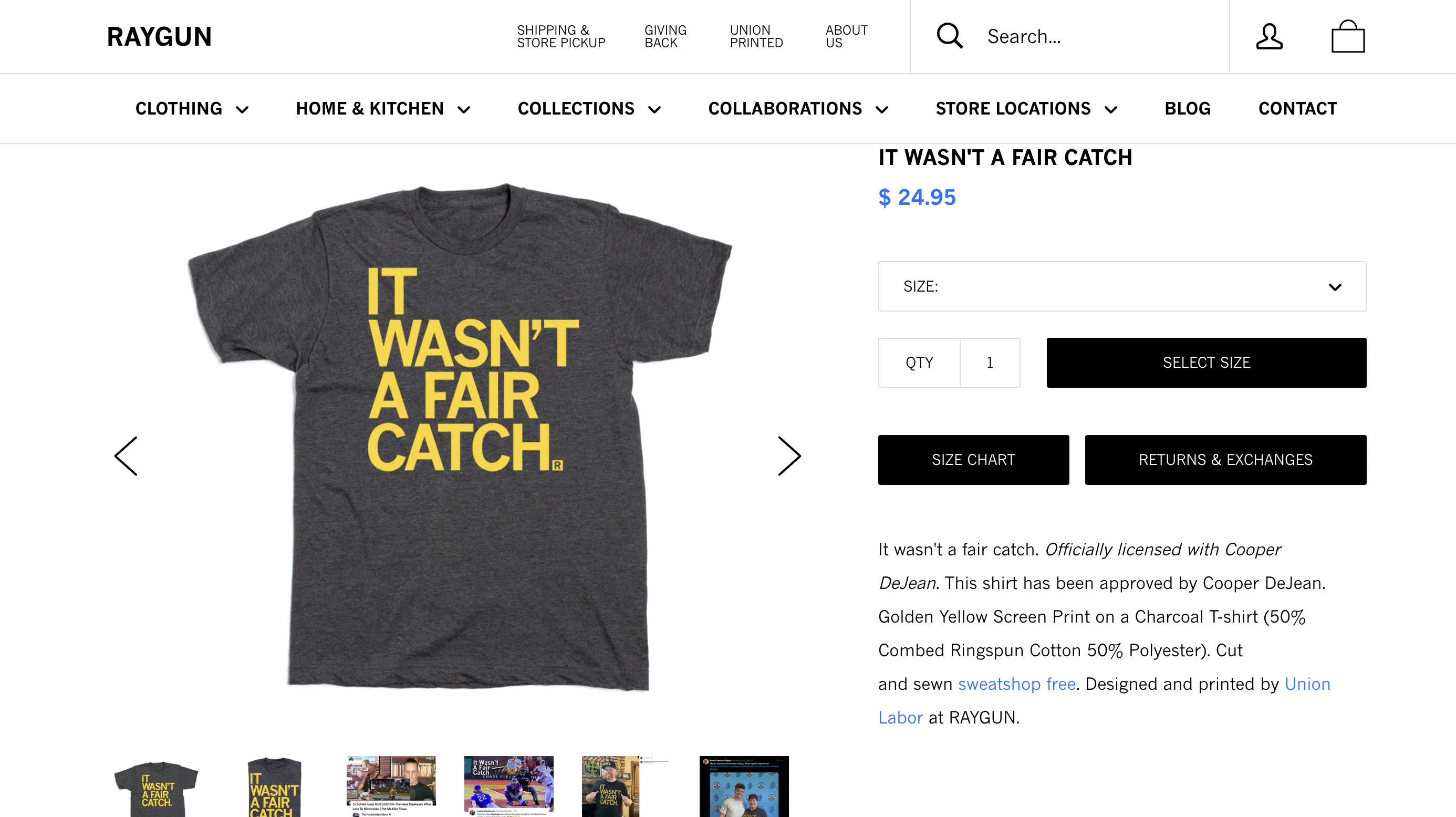The image size is (1456, 817).
Task: Click the RAYGUN logo
Action: point(159,37)
